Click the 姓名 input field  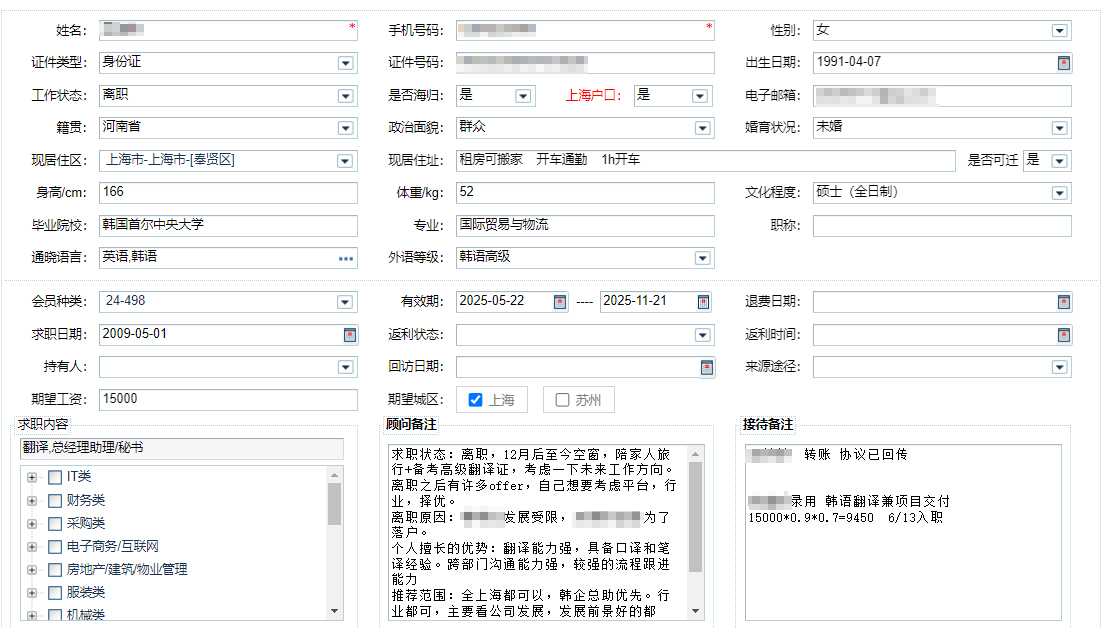[228, 30]
